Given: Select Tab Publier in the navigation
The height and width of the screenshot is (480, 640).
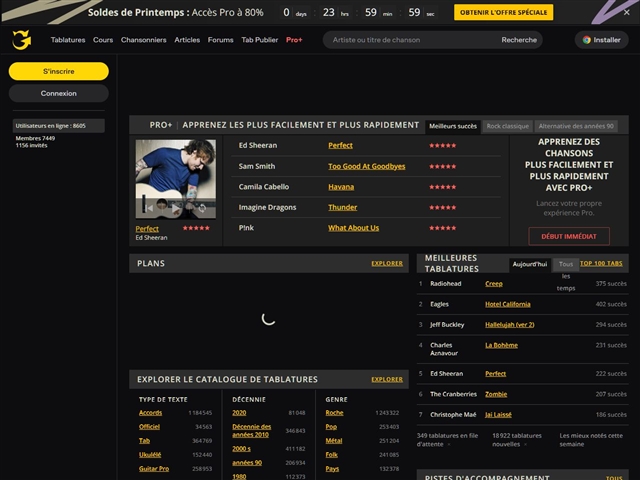Looking at the screenshot, I should 260,40.
